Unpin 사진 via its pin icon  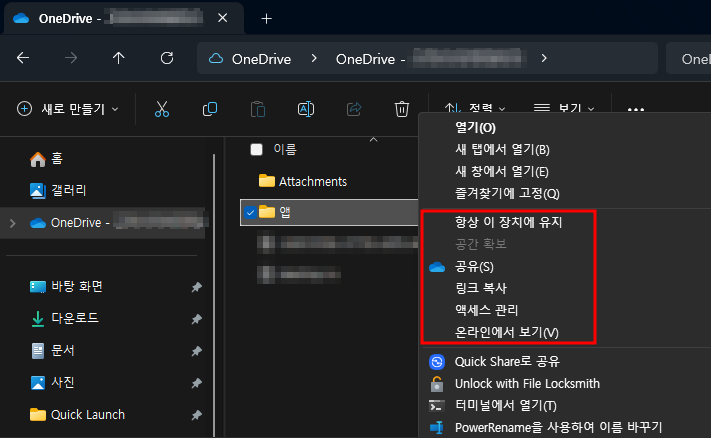pos(196,383)
